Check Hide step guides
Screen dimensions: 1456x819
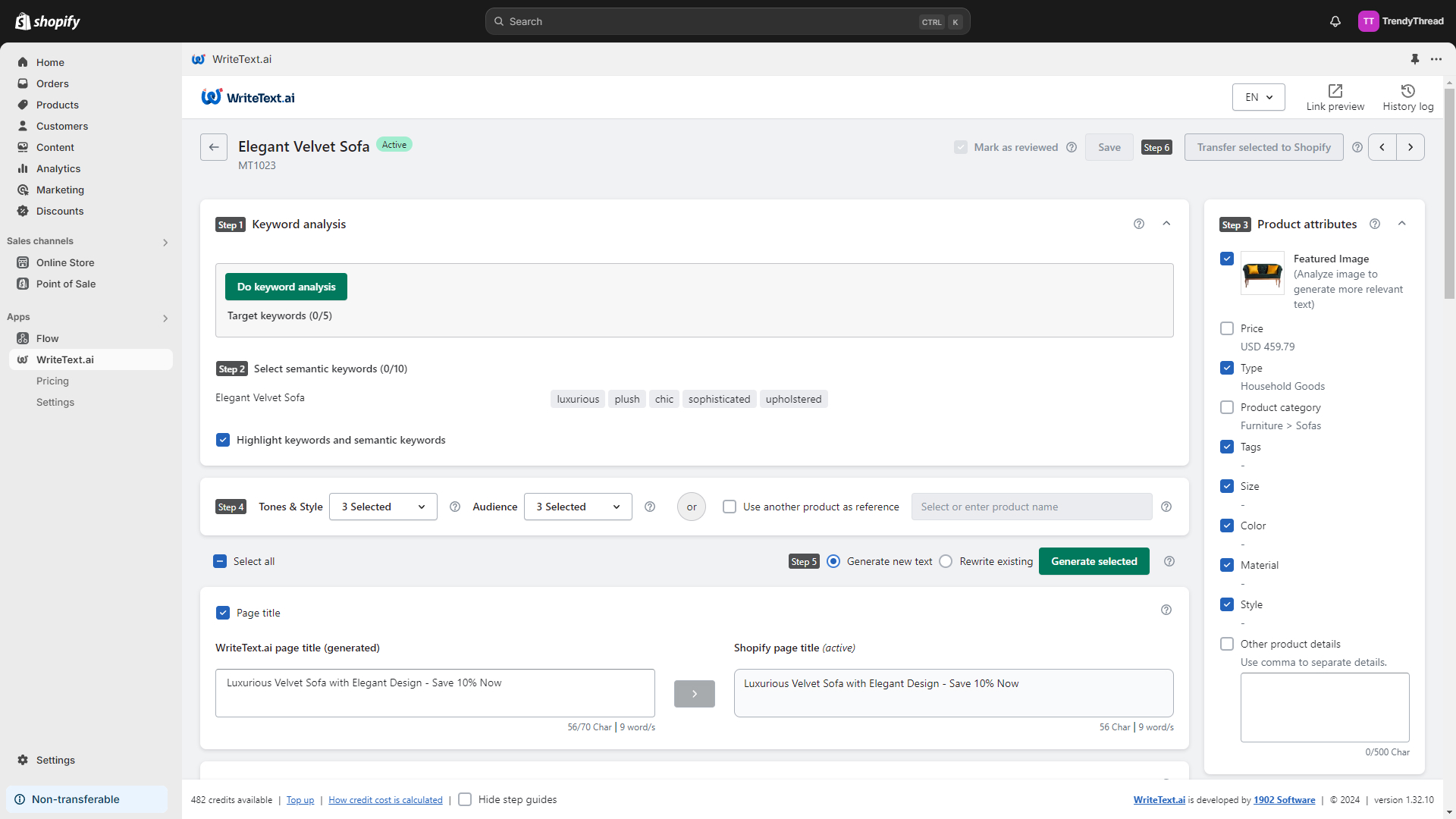[x=466, y=799]
